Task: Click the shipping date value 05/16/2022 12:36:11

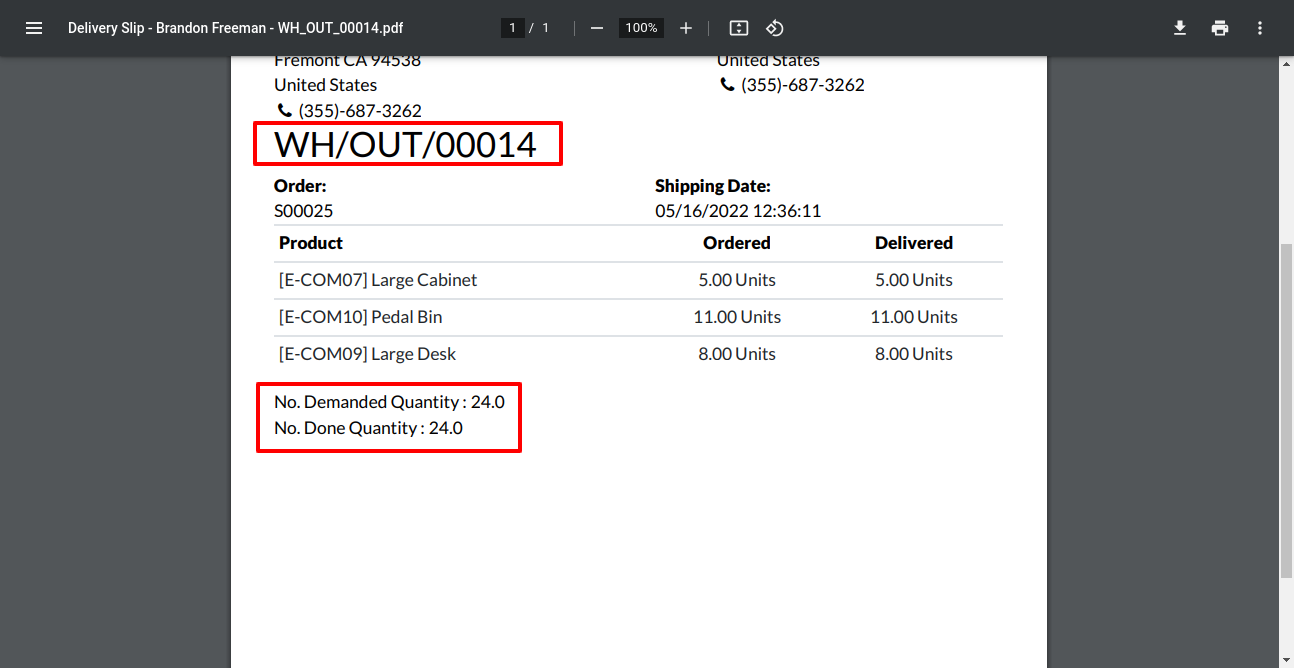Action: tap(738, 211)
